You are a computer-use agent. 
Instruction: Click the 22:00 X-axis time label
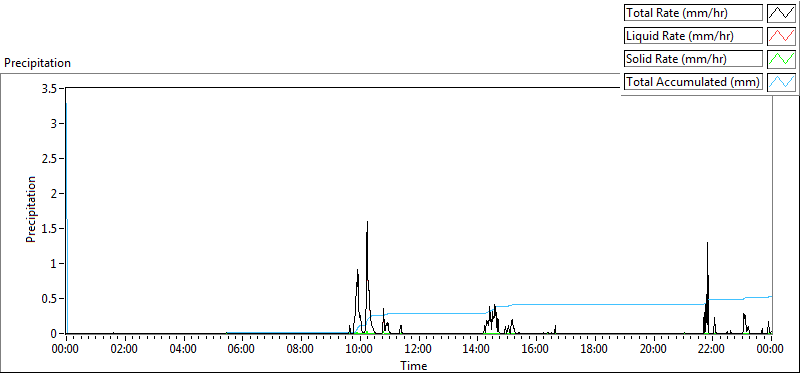pyautogui.click(x=712, y=350)
